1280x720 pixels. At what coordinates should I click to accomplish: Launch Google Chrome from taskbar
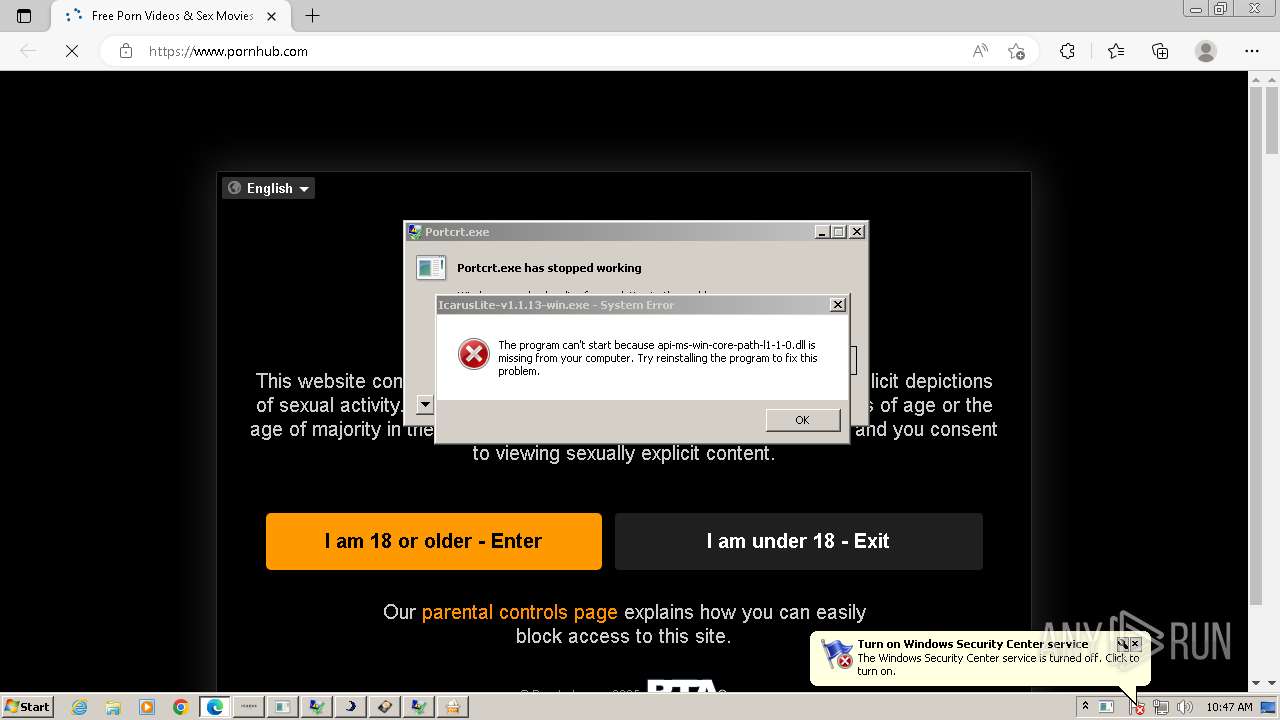tap(181, 707)
